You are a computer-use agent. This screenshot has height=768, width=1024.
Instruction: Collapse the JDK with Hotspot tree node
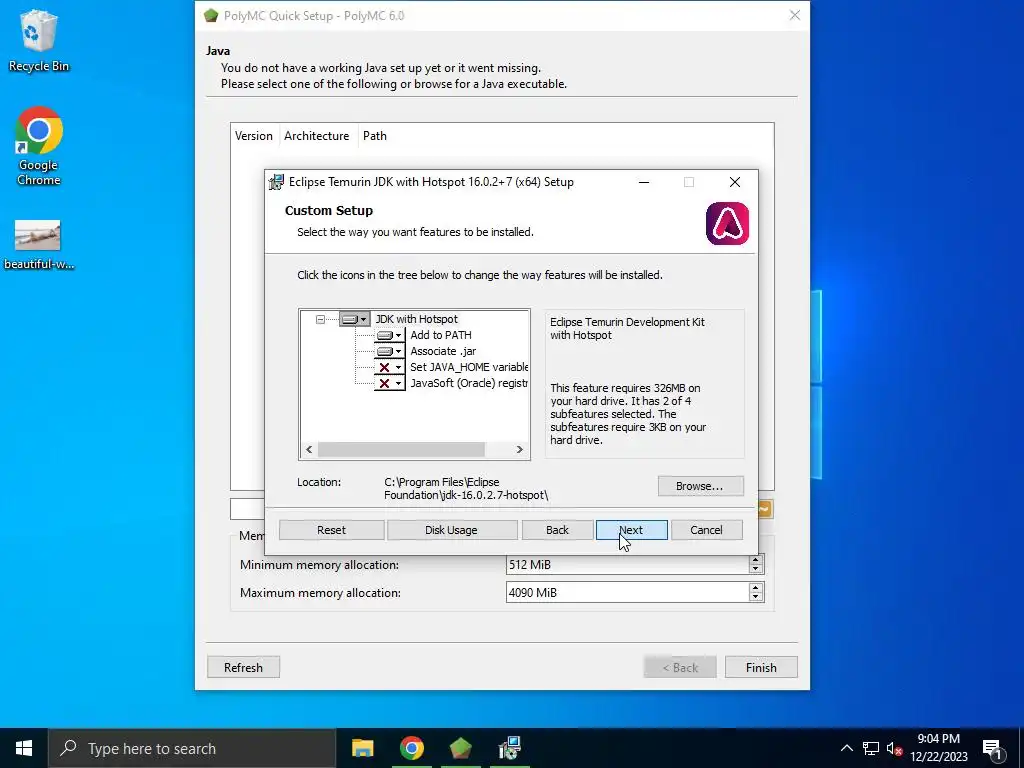(x=320, y=319)
